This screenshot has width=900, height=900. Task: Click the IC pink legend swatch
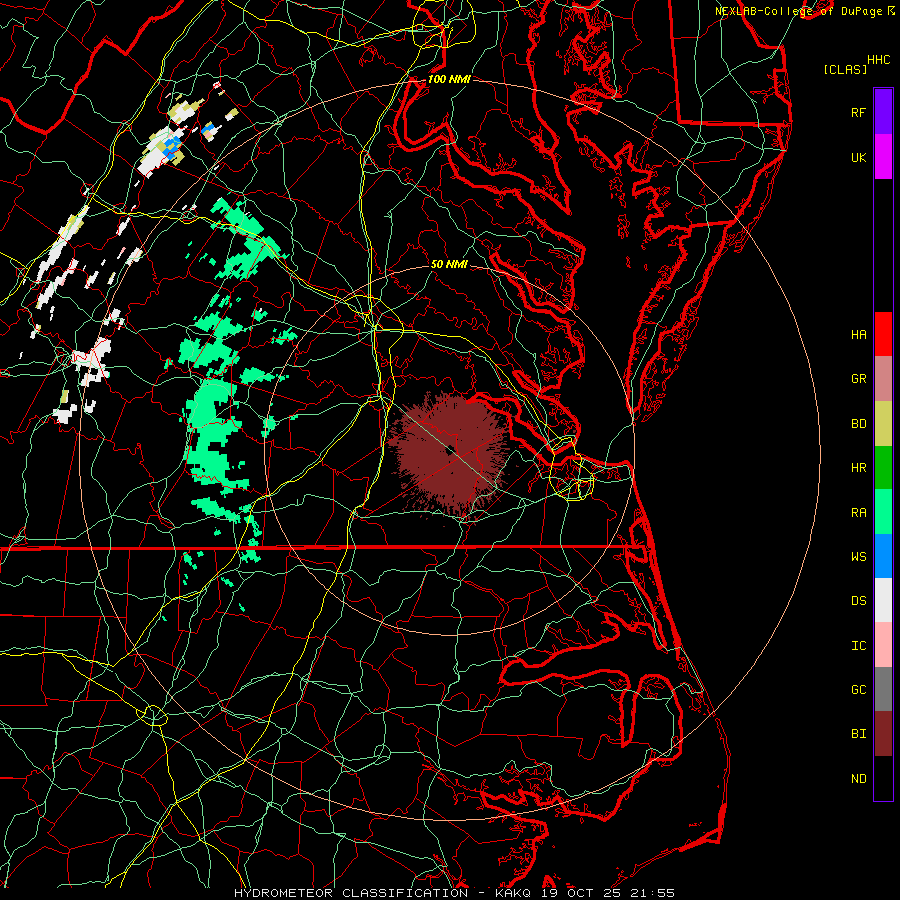pos(883,645)
